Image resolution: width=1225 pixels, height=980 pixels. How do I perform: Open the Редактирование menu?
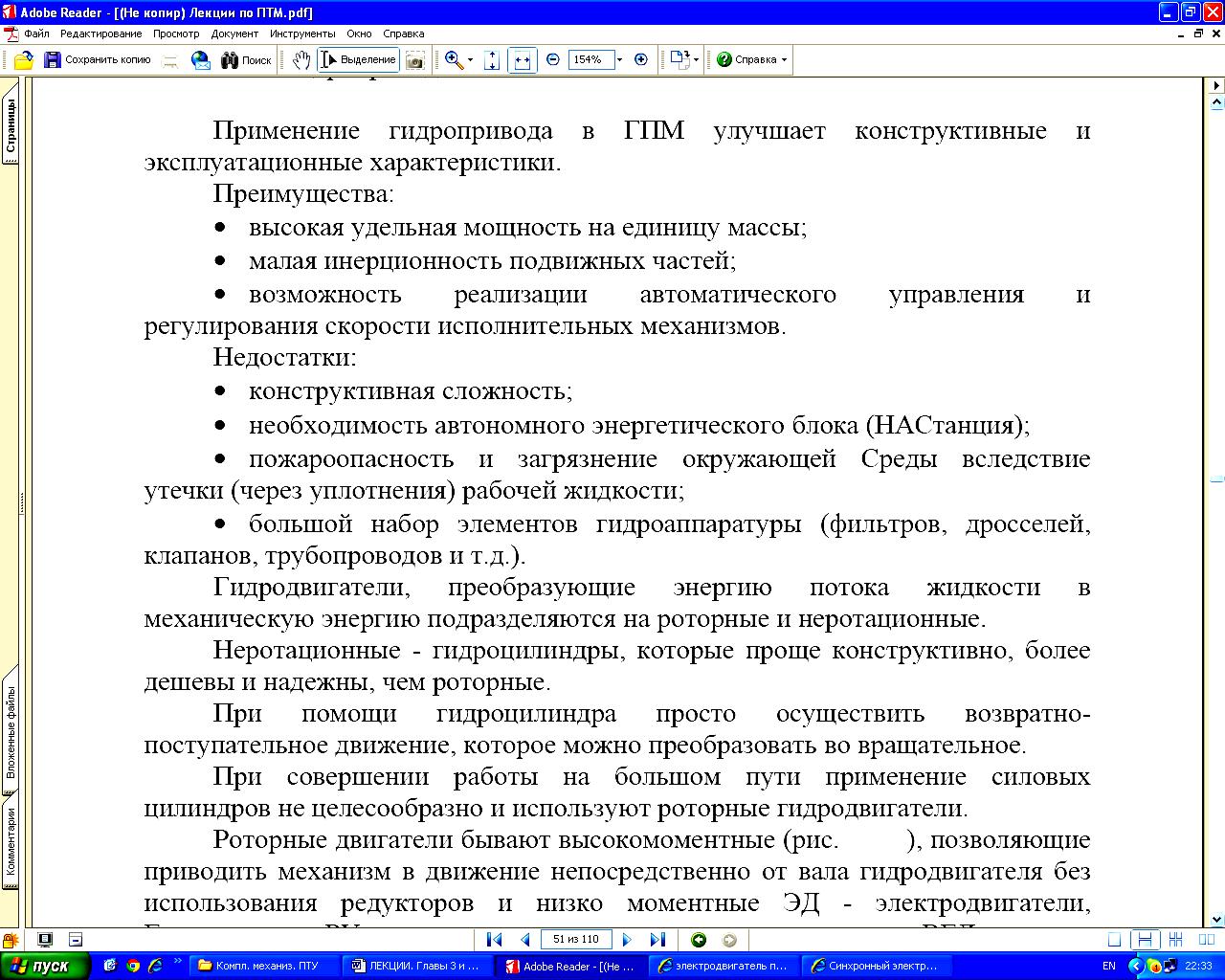[100, 33]
